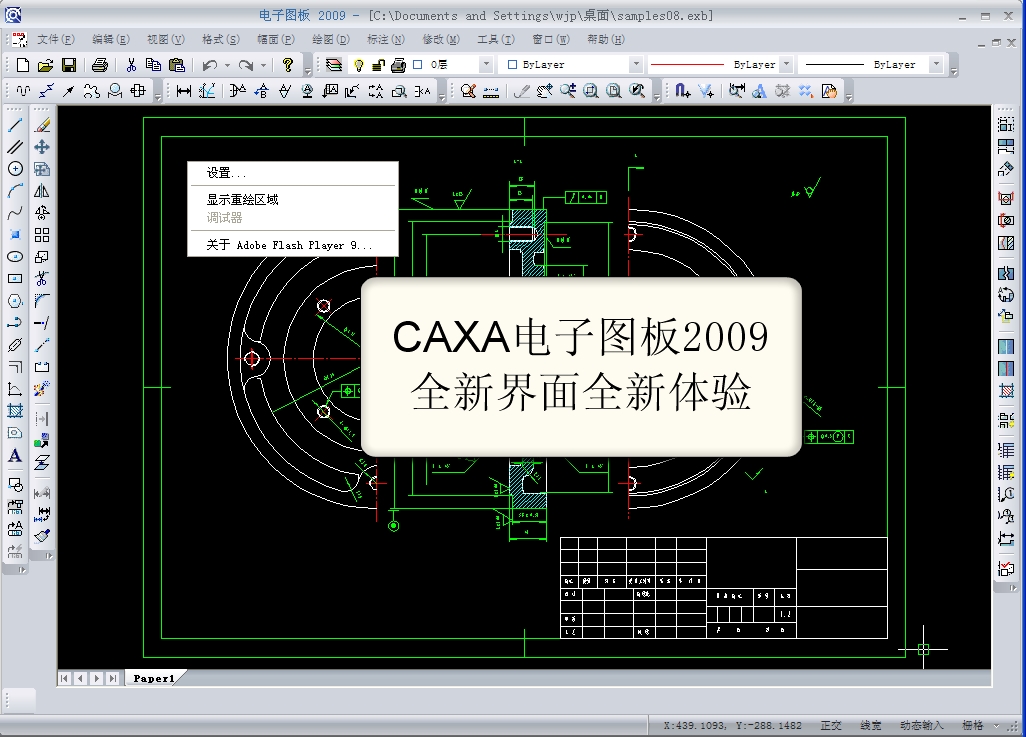
Task: Open the 编辑(E) menu
Action: (x=111, y=39)
